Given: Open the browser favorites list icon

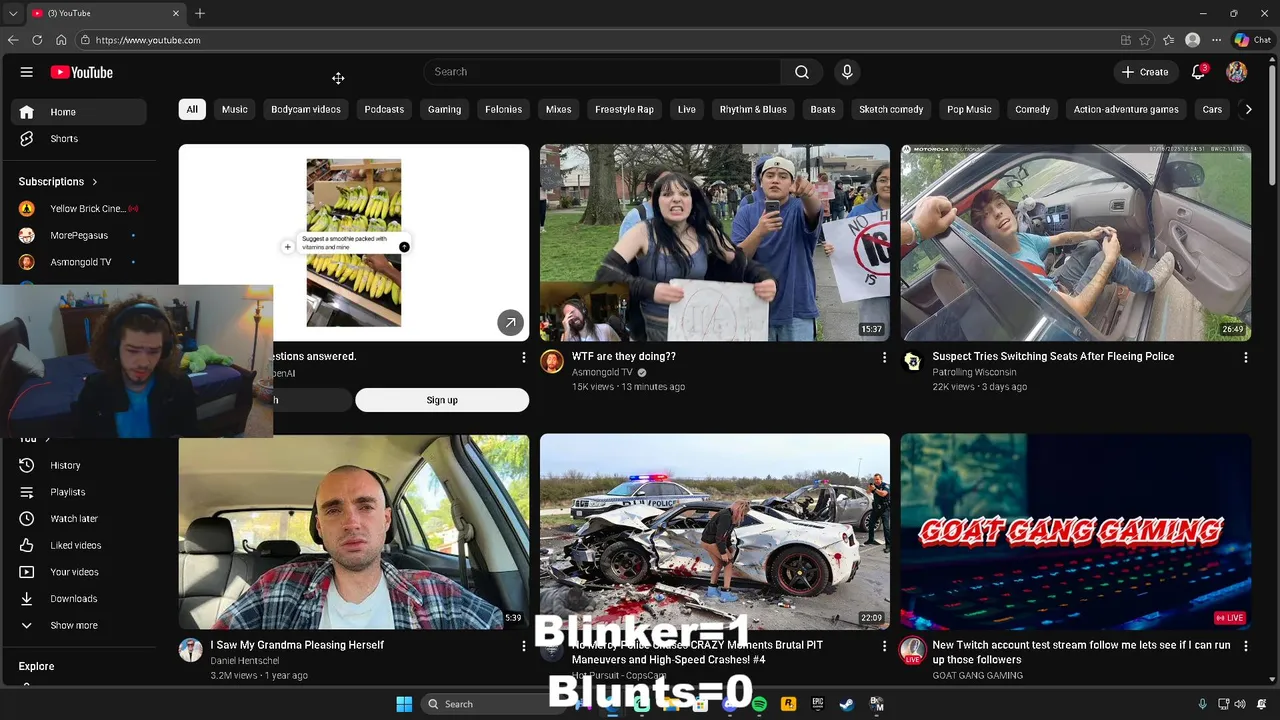Looking at the screenshot, I should click(1168, 40).
